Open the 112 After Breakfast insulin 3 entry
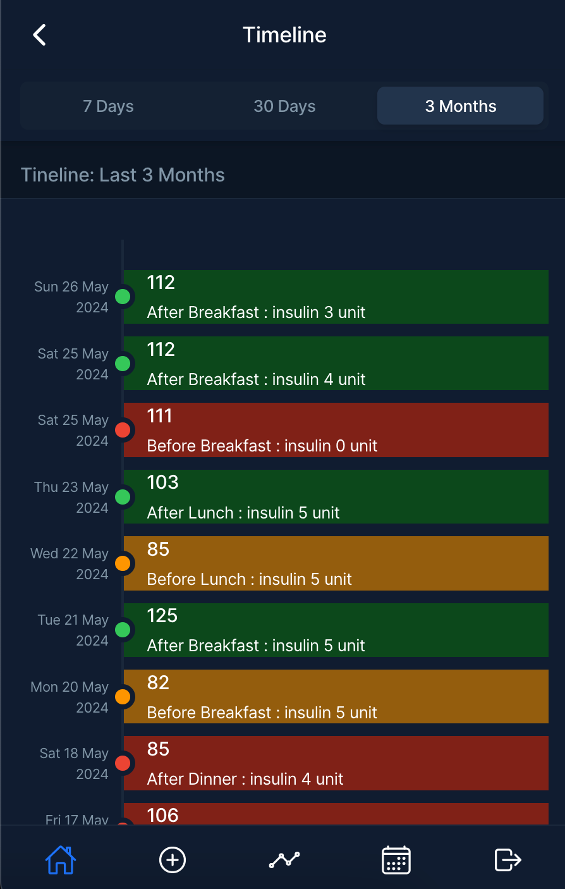 336,297
